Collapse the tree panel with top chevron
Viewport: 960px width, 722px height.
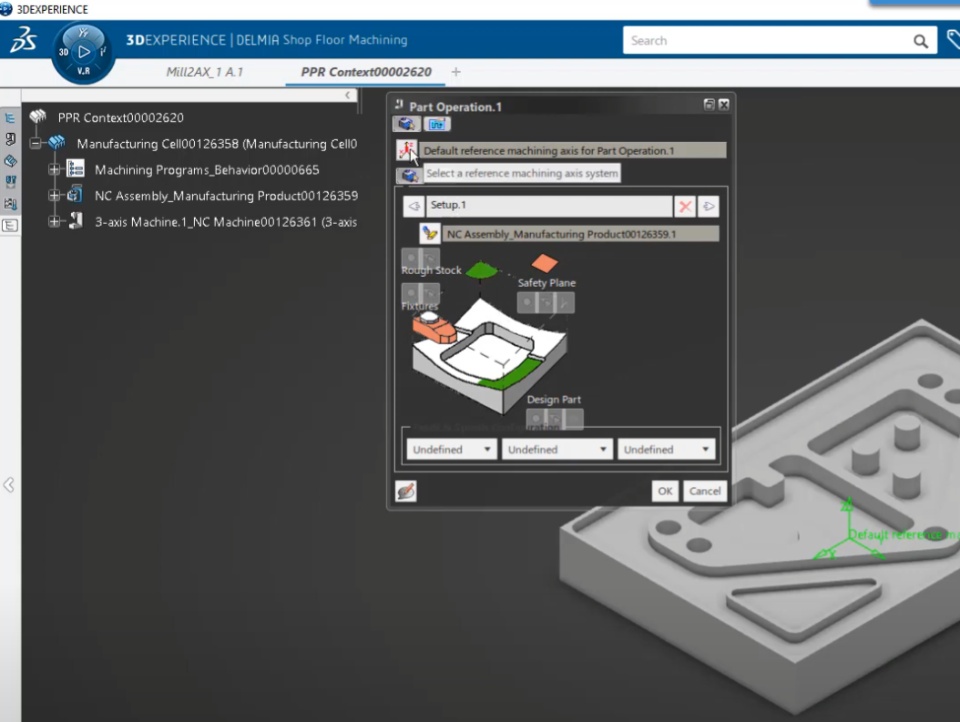click(348, 95)
